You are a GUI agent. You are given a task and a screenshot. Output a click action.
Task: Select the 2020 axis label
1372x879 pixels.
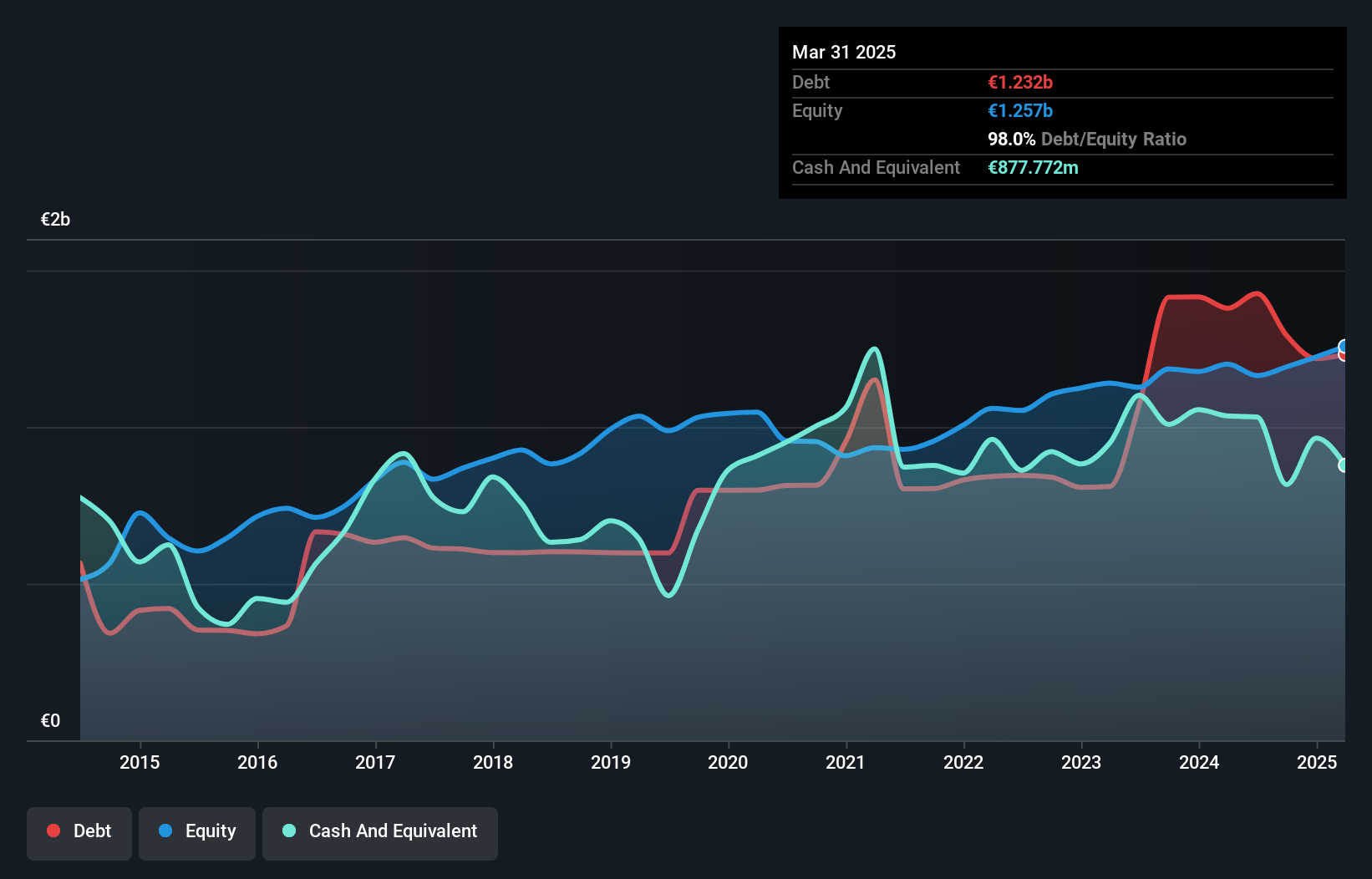pyautogui.click(x=728, y=762)
